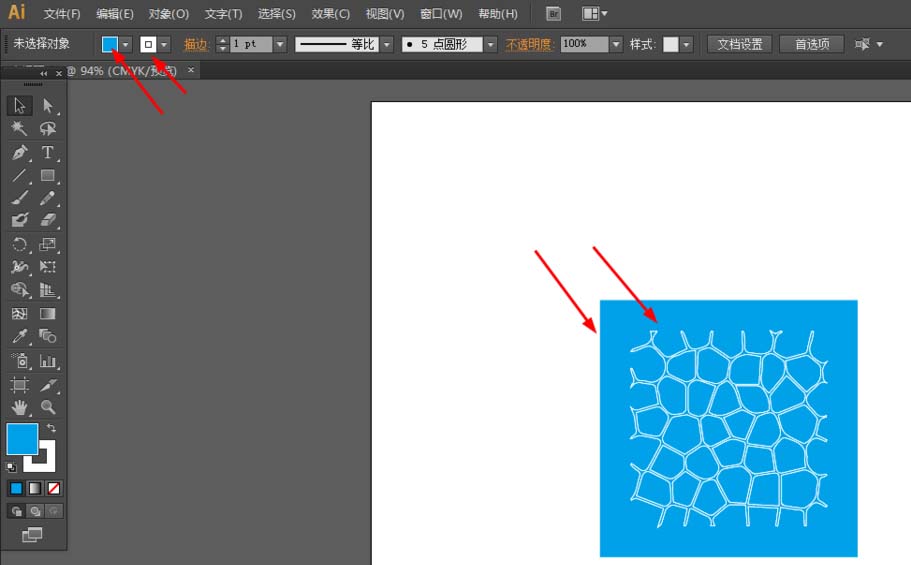This screenshot has height=565, width=911.
Task: Select the Direct Selection white arrow tool
Action: click(x=47, y=106)
